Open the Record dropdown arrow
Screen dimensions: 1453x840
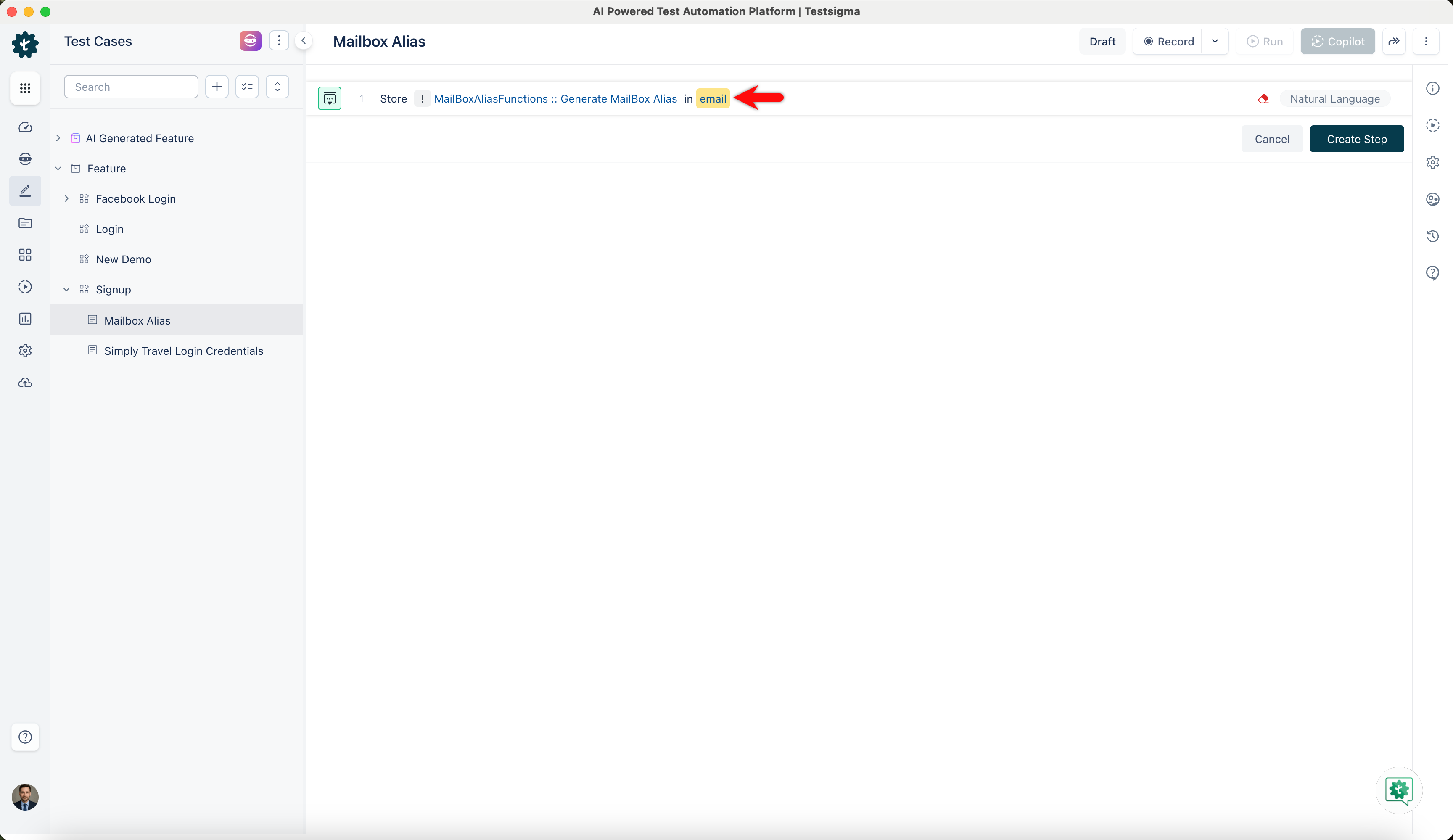tap(1215, 42)
